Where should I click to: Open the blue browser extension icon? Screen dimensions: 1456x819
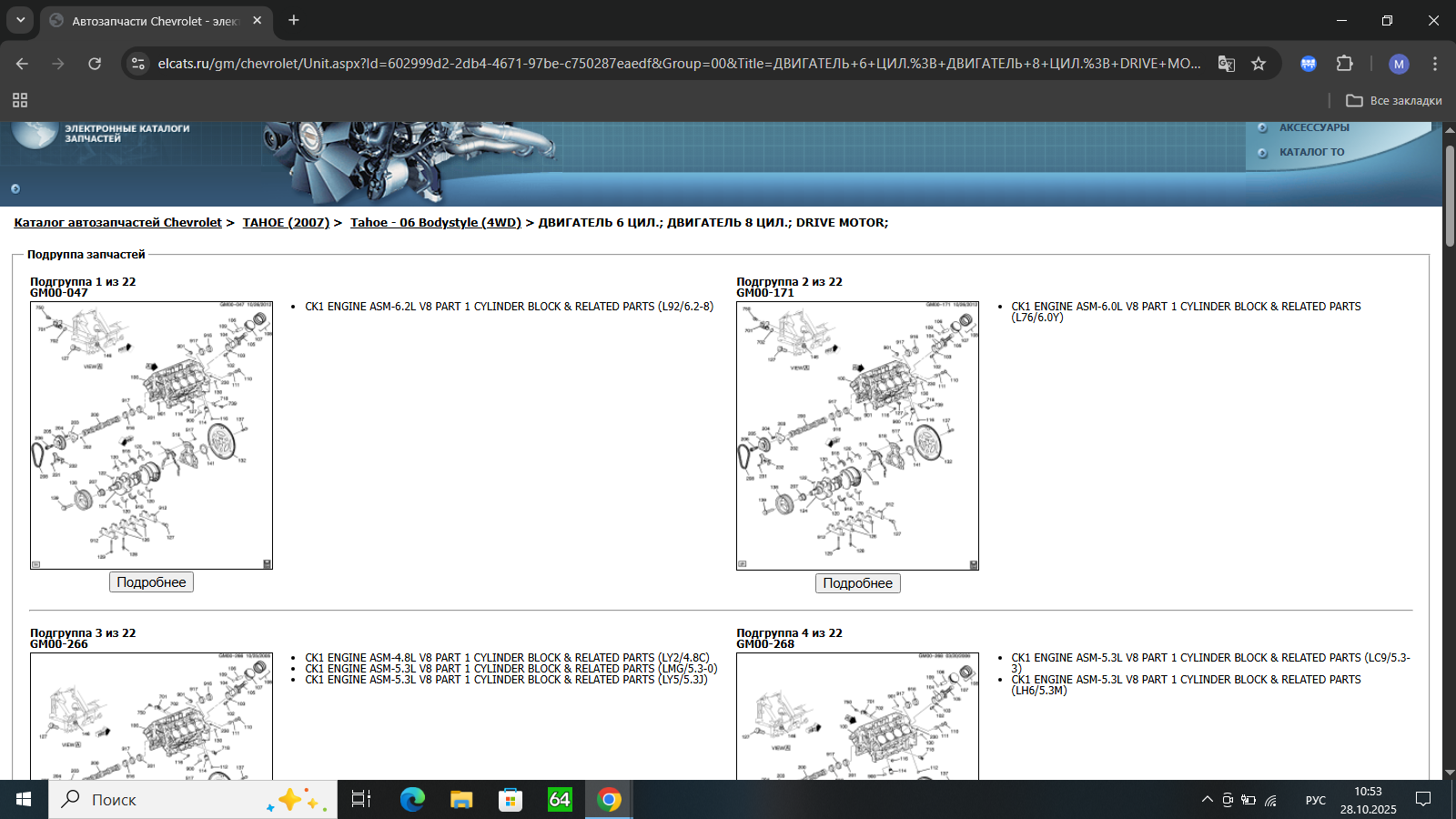[1309, 64]
